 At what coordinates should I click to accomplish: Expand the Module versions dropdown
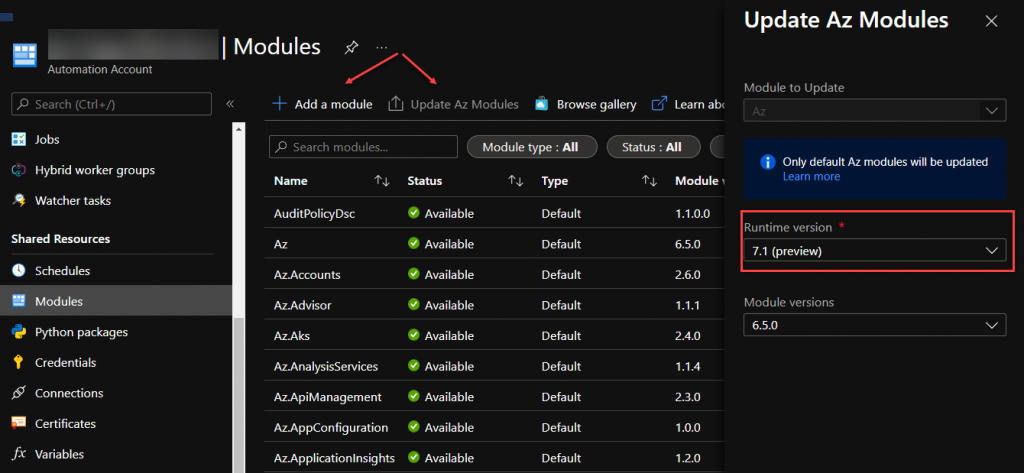[874, 325]
